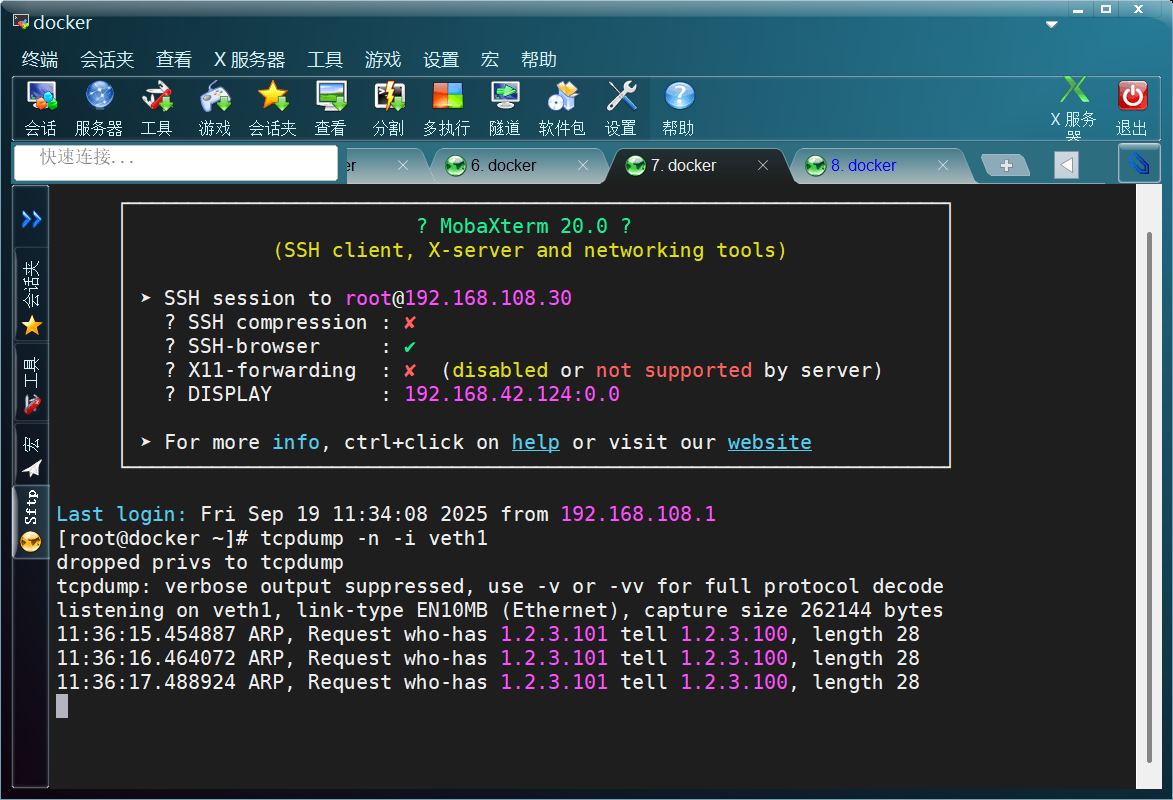Open the 隧道 (Tunneling) toolbar icon
The height and width of the screenshot is (800, 1173).
click(x=505, y=109)
